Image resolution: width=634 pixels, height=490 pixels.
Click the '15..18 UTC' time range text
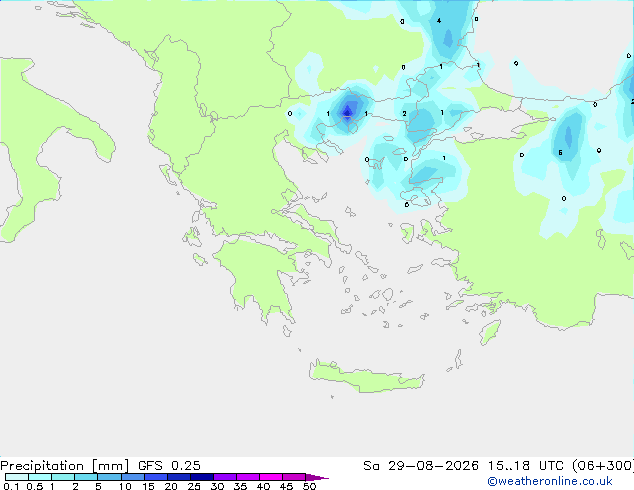[525, 466]
